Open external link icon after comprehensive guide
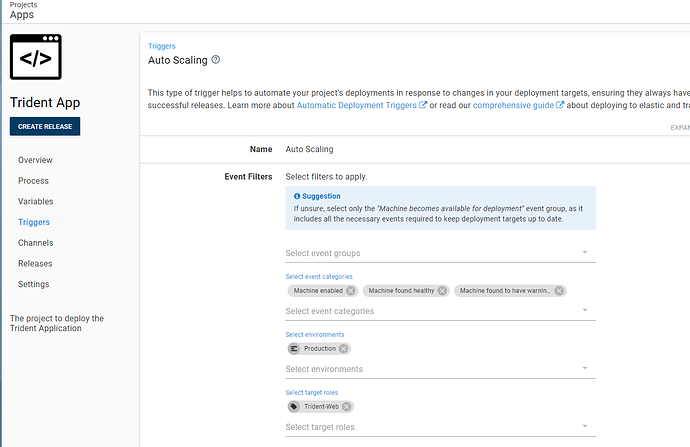The height and width of the screenshot is (447, 690). [x=560, y=105]
